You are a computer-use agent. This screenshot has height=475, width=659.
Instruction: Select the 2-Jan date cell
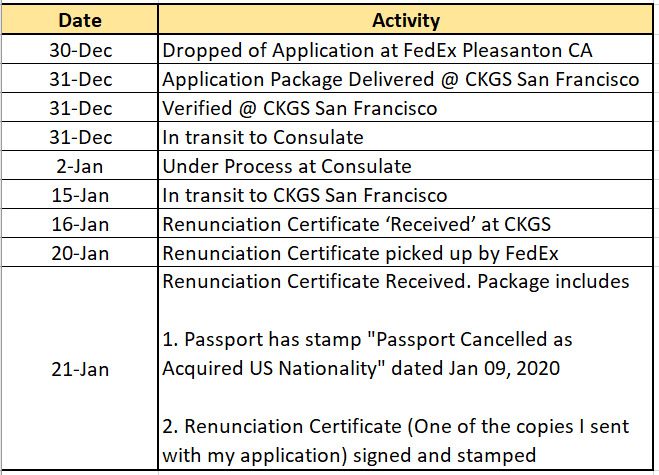point(80,166)
